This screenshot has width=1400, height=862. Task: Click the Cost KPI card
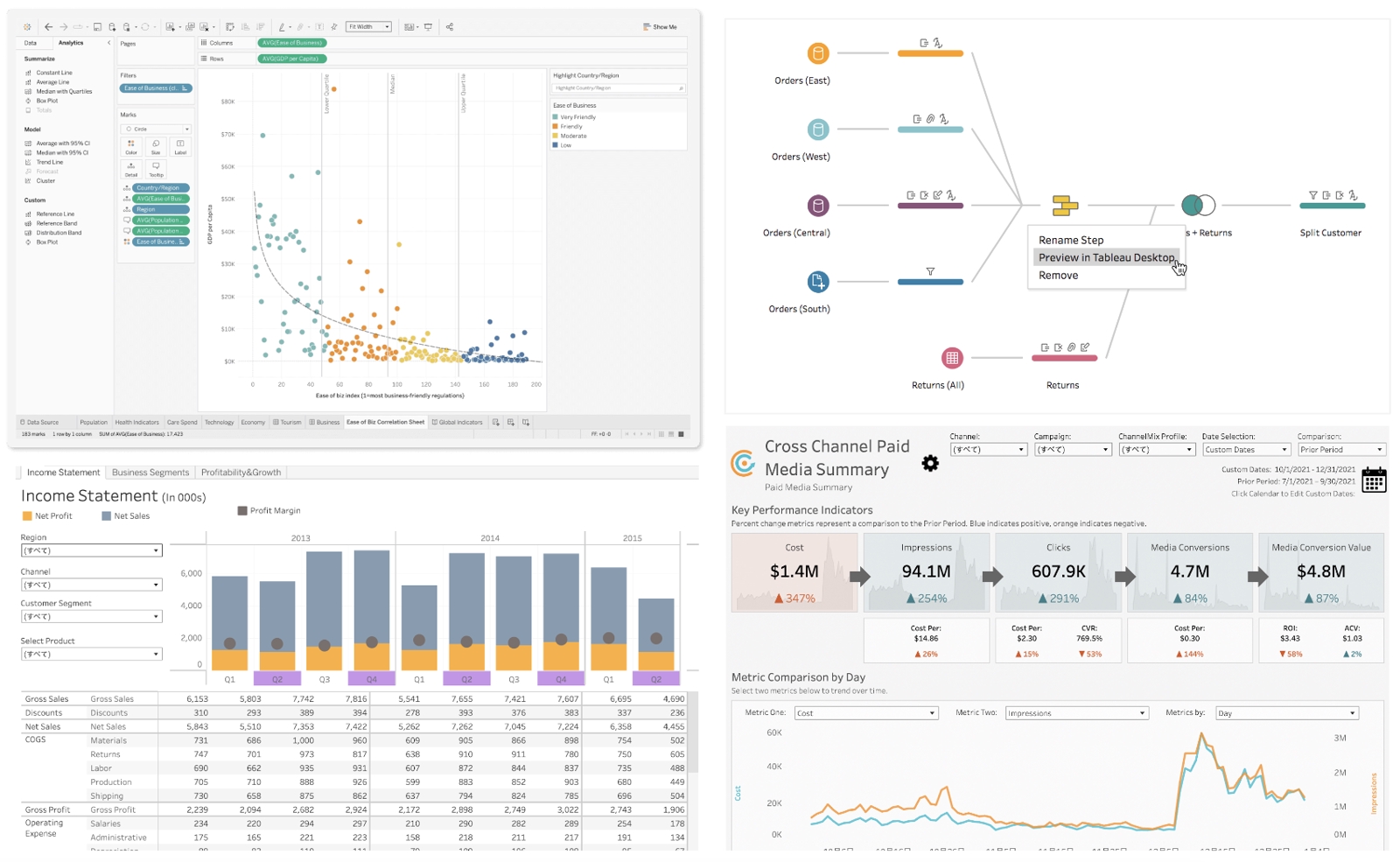coord(794,572)
